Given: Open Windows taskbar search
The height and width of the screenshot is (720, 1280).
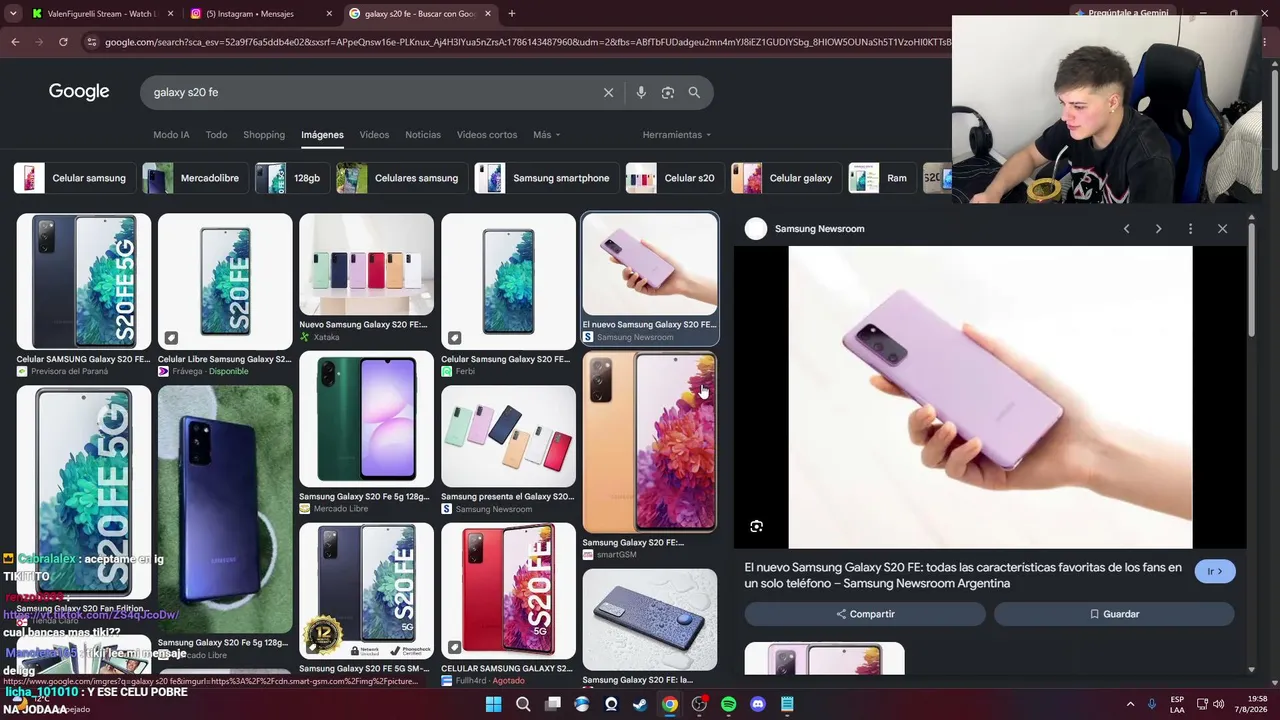Looking at the screenshot, I should tap(523, 704).
